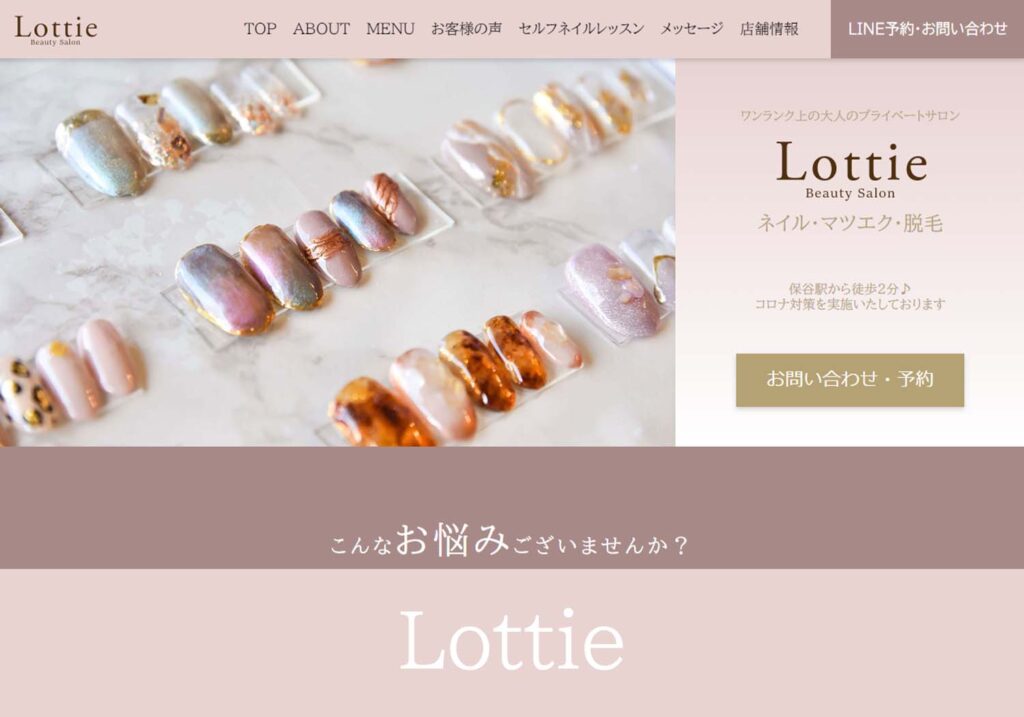Open the MENU navigation item
This screenshot has height=717, width=1024.
390,29
